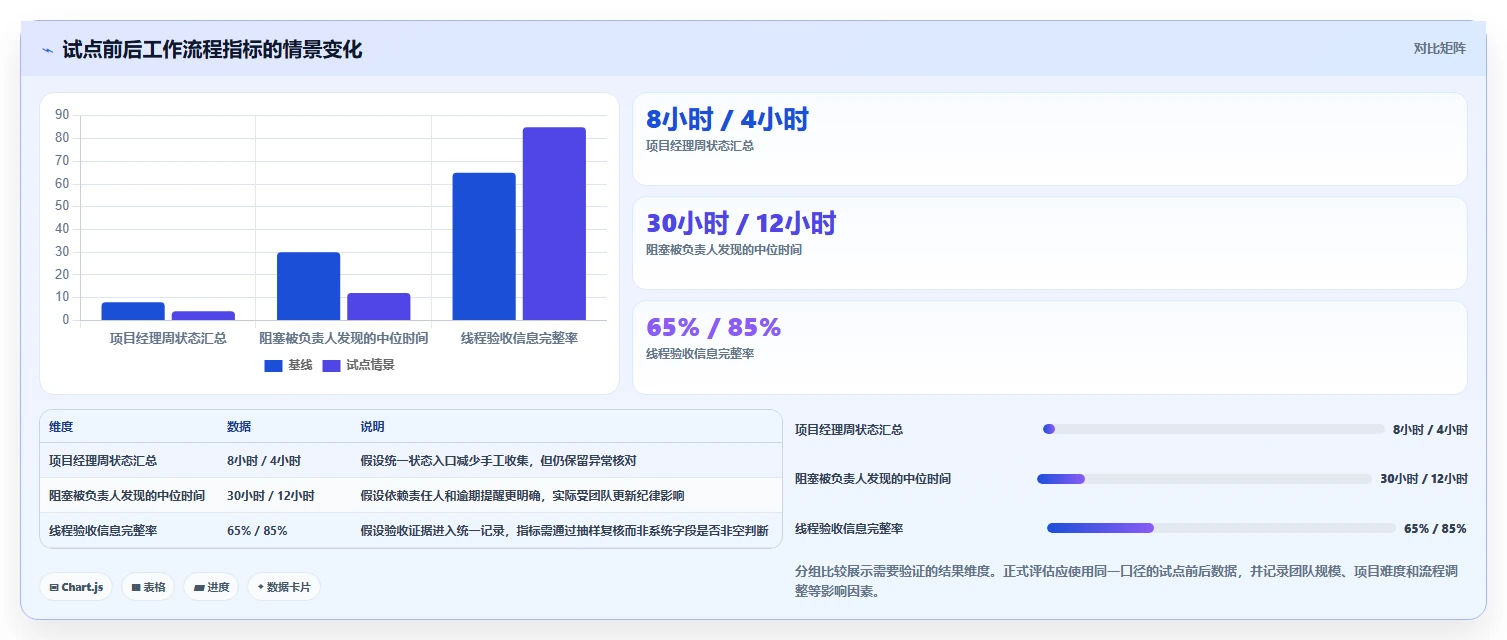Click the 说明 table column header
The width and height of the screenshot is (1507, 640).
(372, 427)
